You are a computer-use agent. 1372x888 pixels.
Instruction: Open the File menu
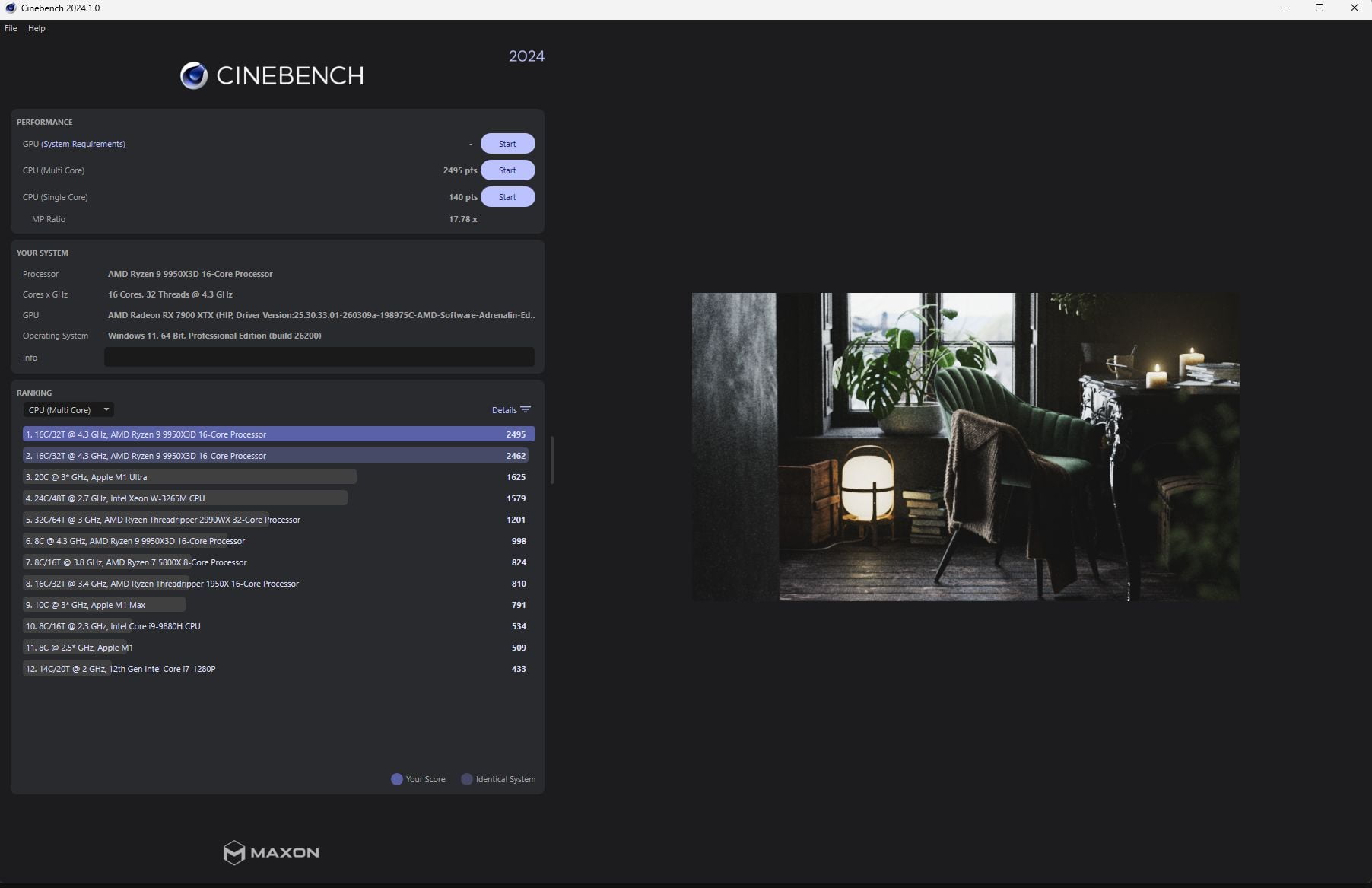point(11,28)
